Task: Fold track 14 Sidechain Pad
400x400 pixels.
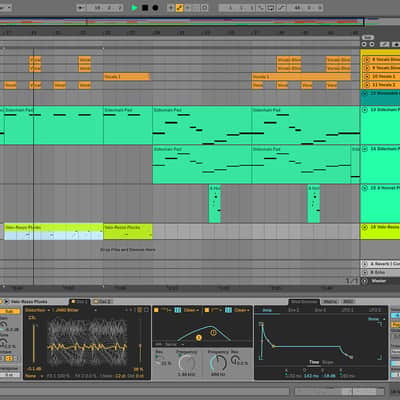Action: pyautogui.click(x=365, y=149)
